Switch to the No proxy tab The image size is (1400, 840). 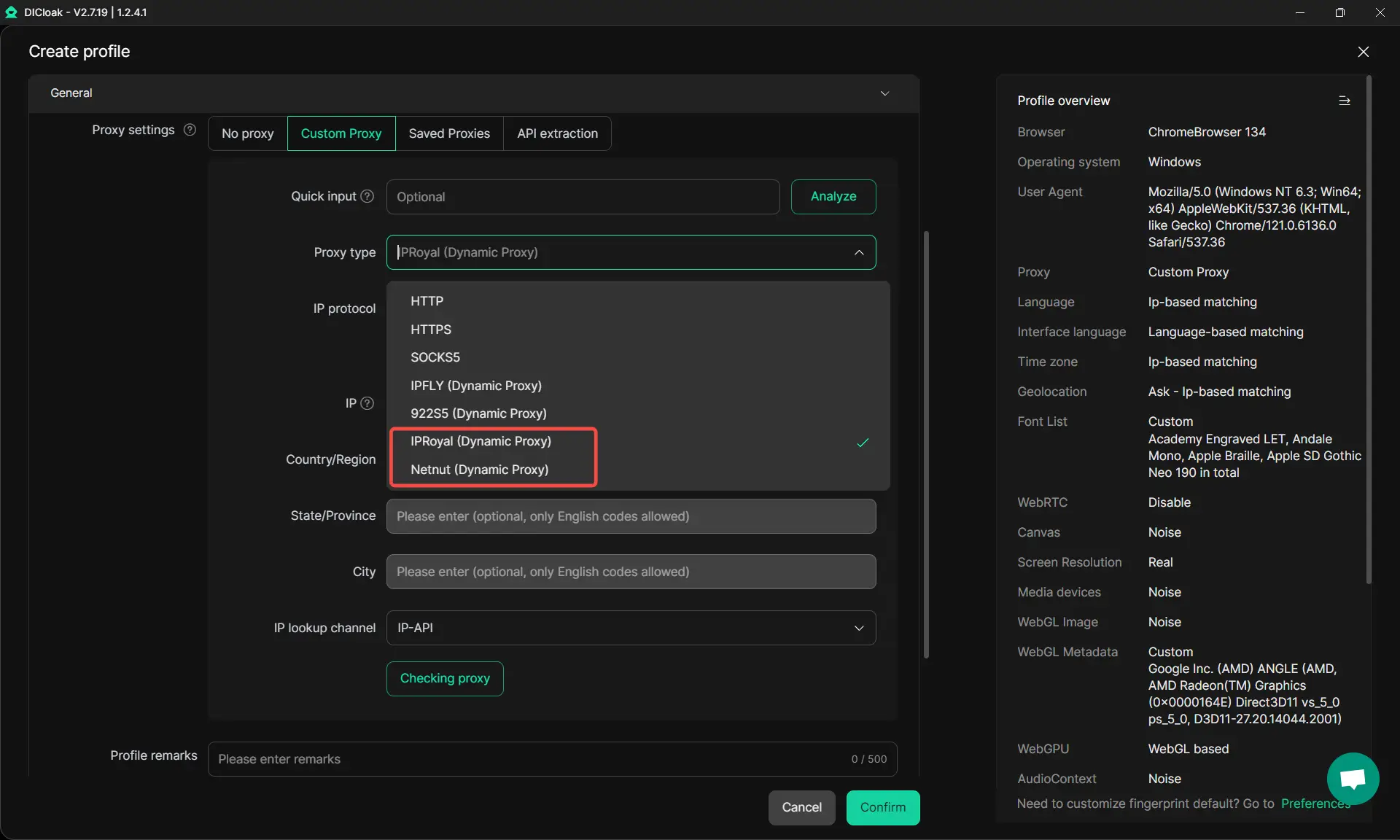(x=247, y=133)
